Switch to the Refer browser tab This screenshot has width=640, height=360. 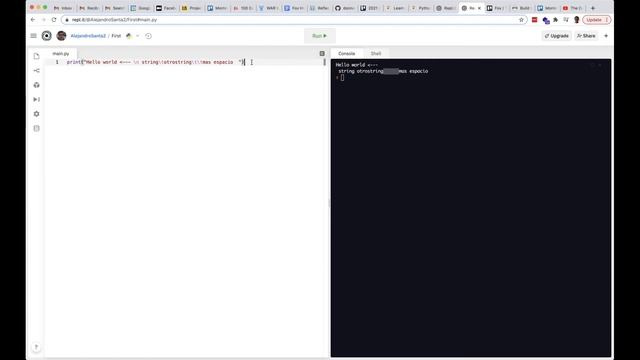point(319,8)
